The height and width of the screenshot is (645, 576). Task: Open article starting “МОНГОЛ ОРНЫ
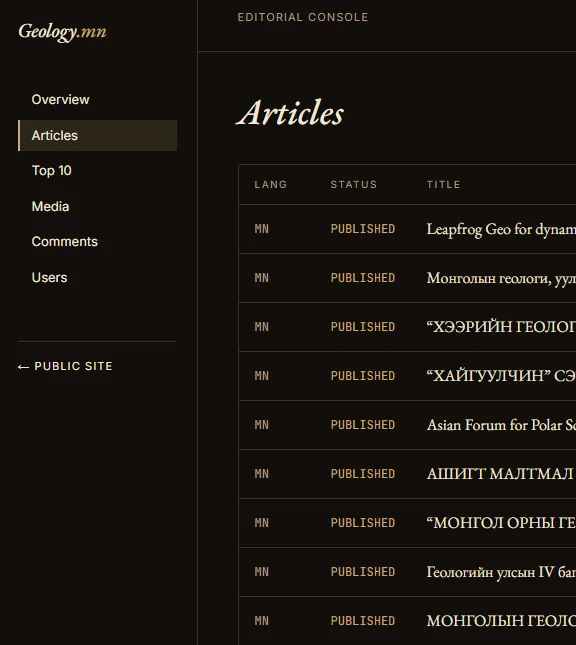coord(501,523)
